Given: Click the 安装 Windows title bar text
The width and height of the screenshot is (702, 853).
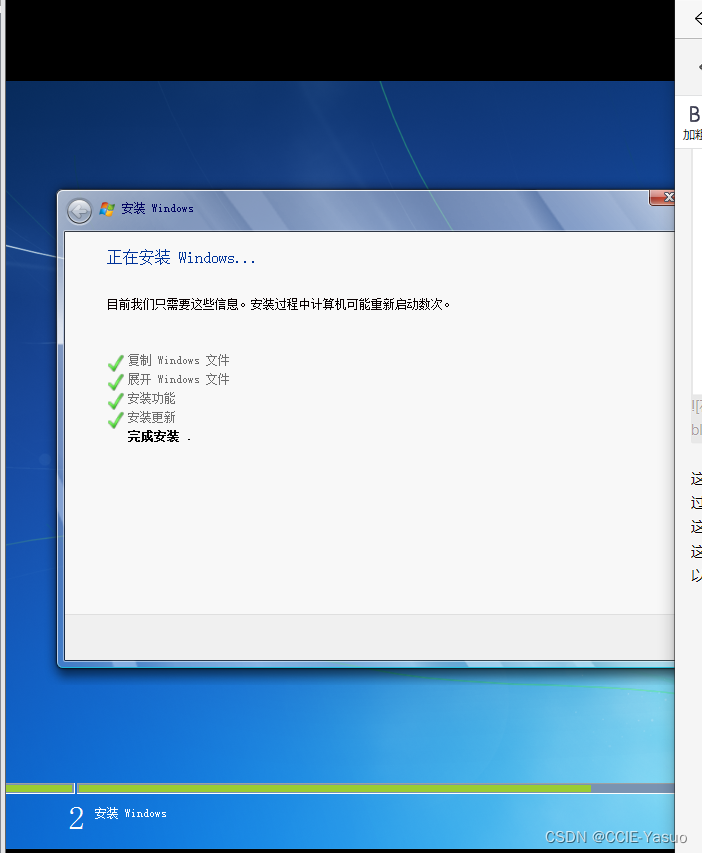Looking at the screenshot, I should (157, 208).
